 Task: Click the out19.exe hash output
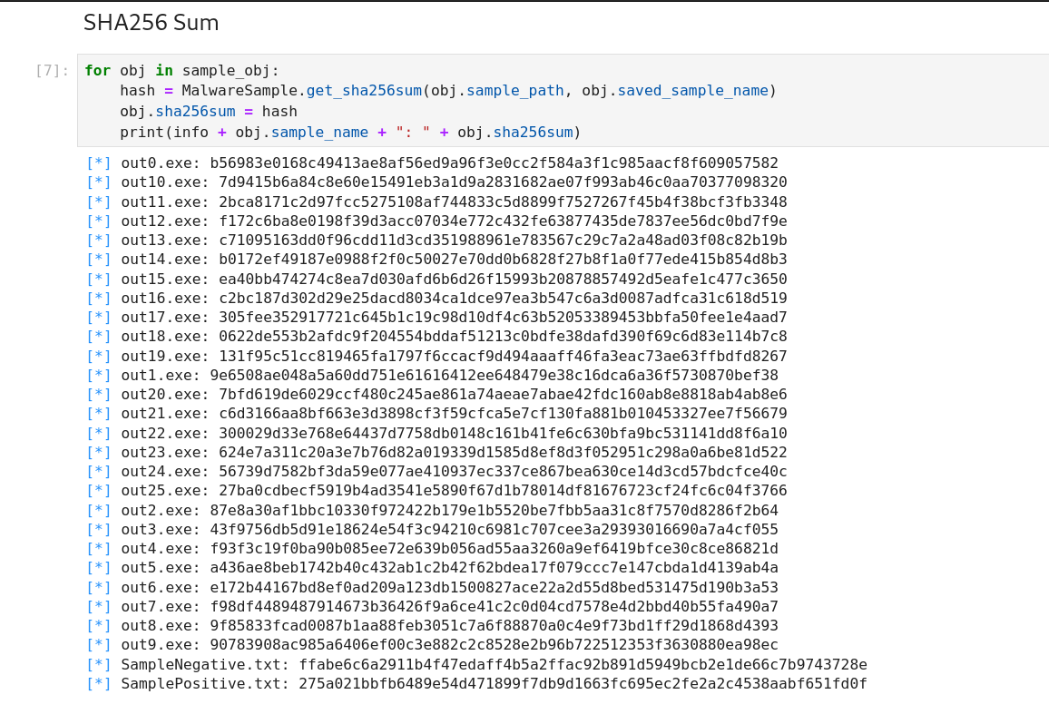503,356
